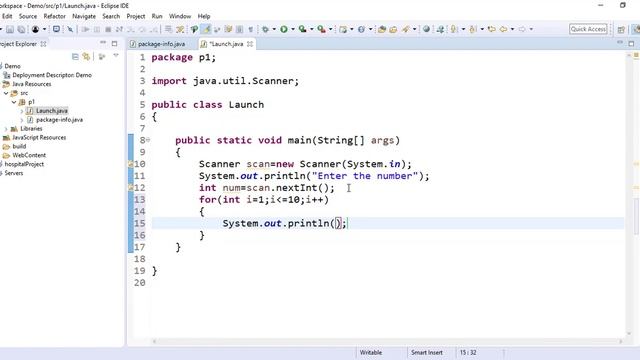
Task: Click the black circle profile toolbar icon
Action: tap(36, 29)
